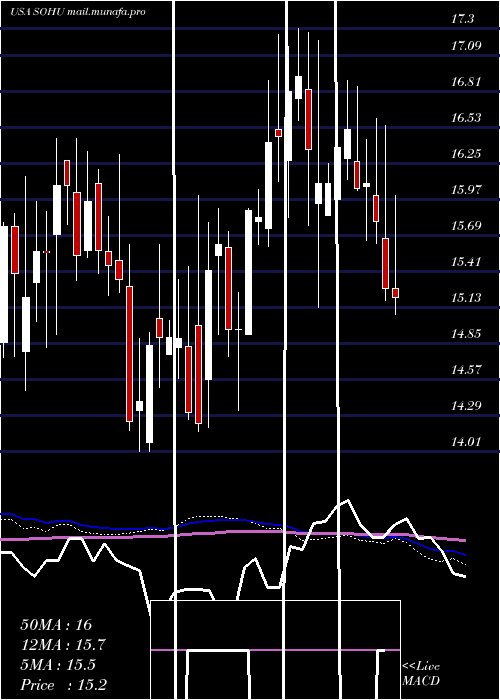Select the 16.81 price axis label
Viewport: 500px width, 700px height.
click(467, 82)
